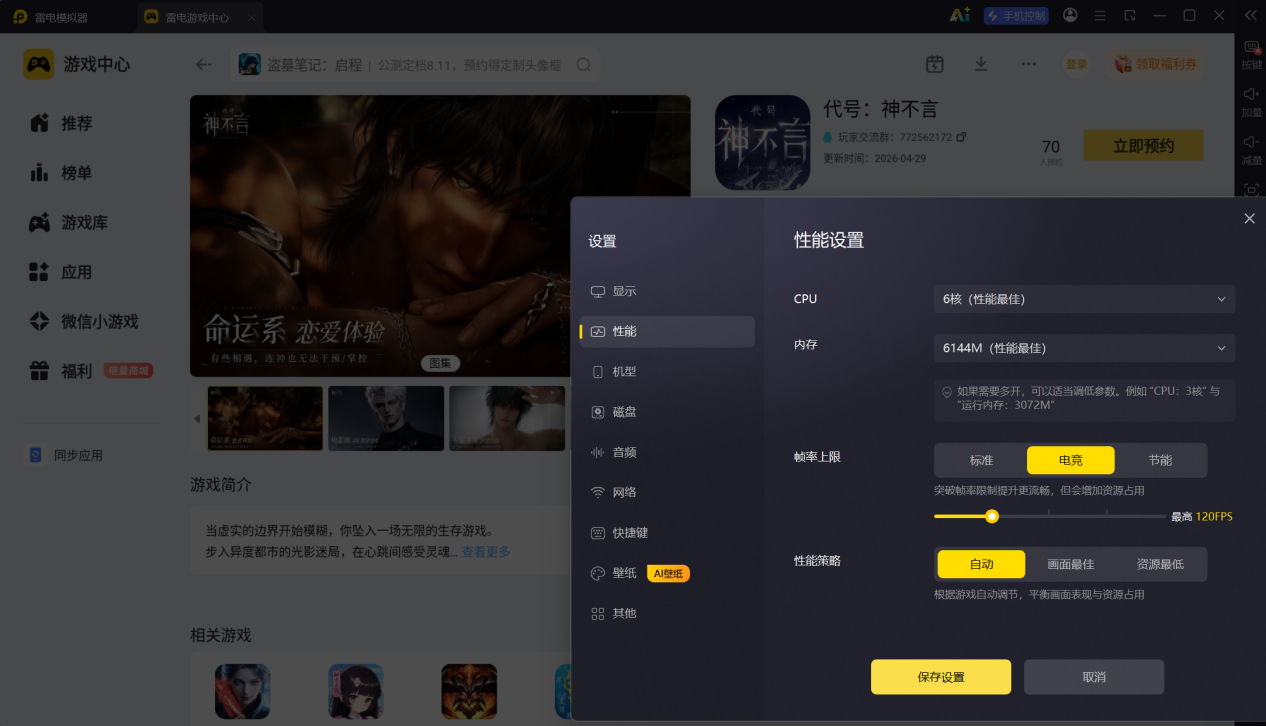
Task: Open the 内存 memory dropdown
Action: (1085, 348)
